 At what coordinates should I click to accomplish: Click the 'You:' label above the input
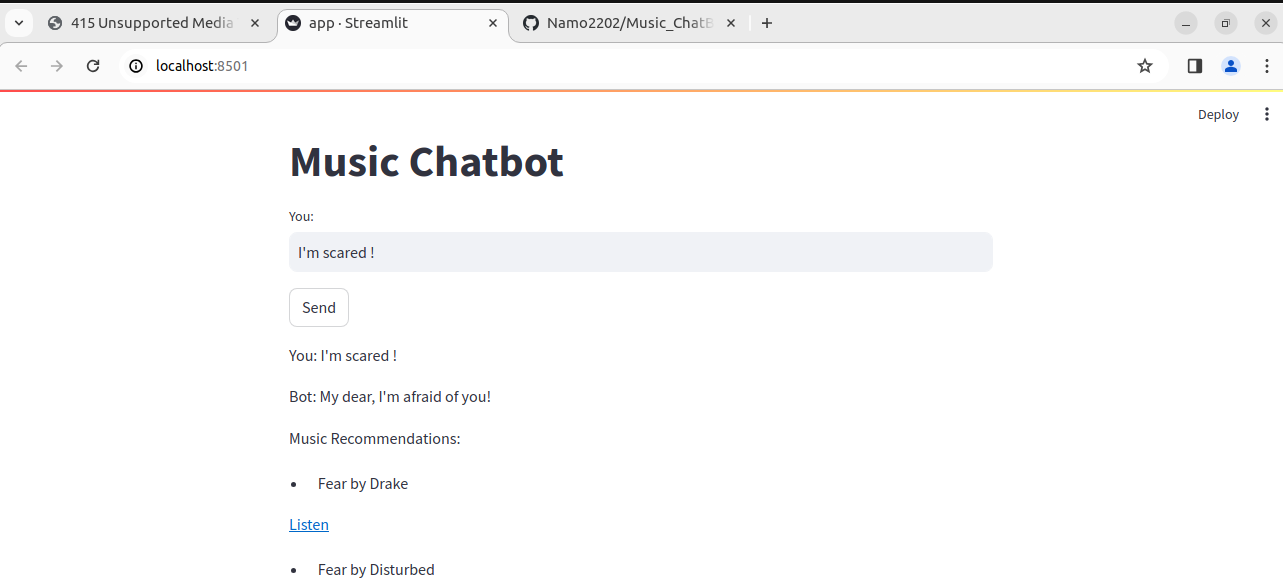tap(301, 216)
